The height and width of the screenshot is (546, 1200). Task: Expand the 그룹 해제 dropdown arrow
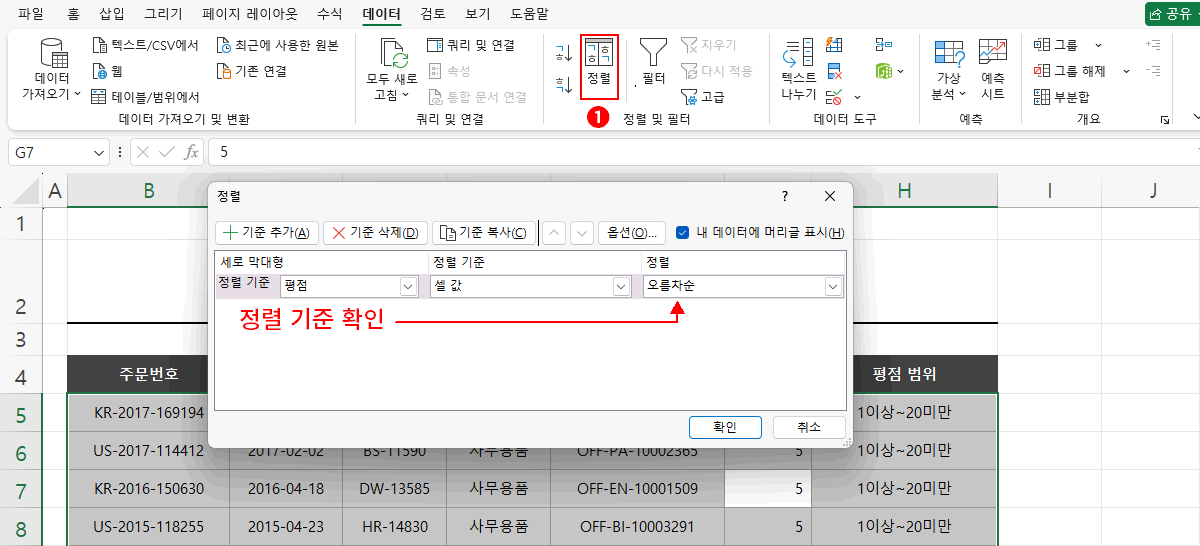(1126, 71)
